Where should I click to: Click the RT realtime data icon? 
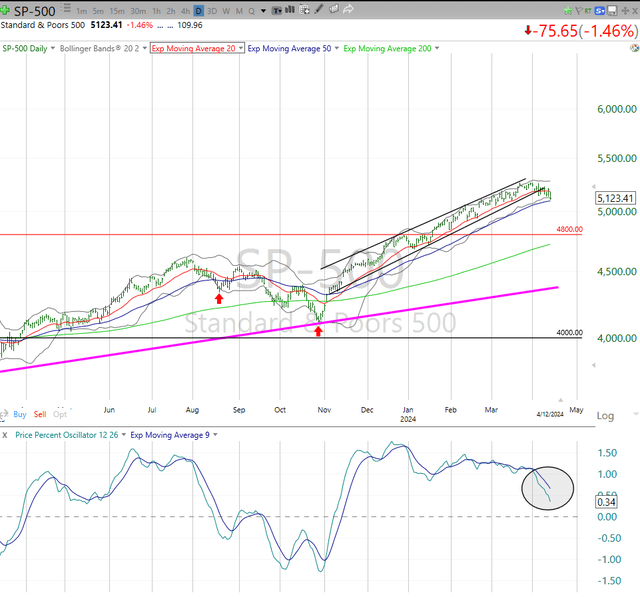[x=588, y=11]
